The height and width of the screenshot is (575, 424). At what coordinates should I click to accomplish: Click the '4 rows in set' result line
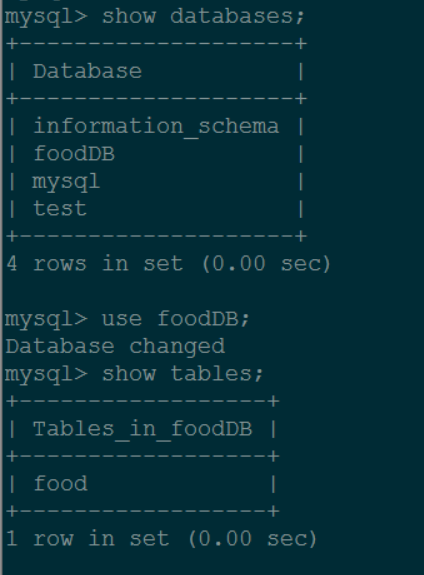point(169,264)
